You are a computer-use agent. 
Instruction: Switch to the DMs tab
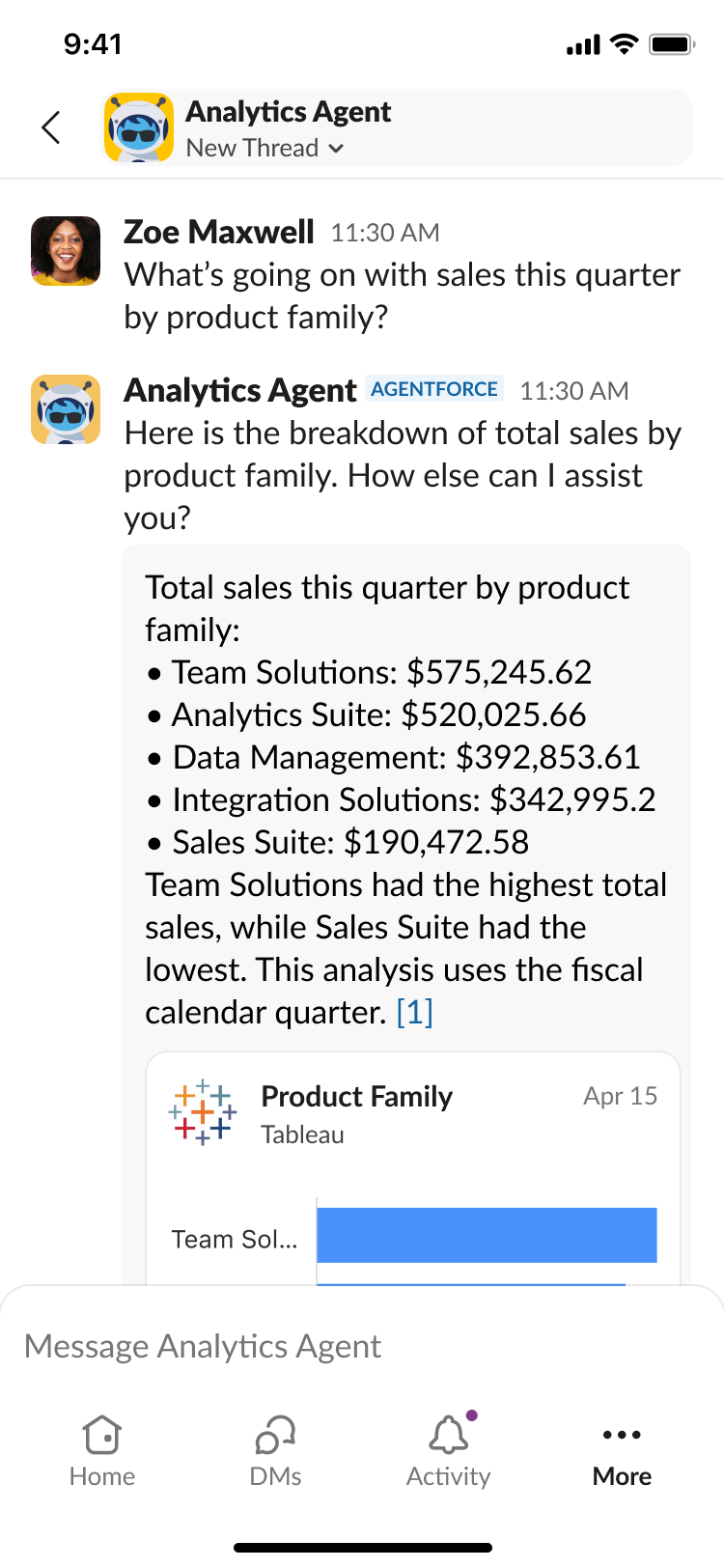pyautogui.click(x=275, y=1450)
